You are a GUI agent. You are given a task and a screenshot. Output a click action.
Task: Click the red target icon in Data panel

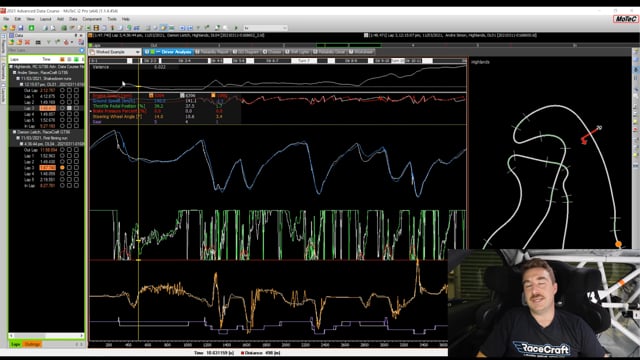[x=66, y=42]
